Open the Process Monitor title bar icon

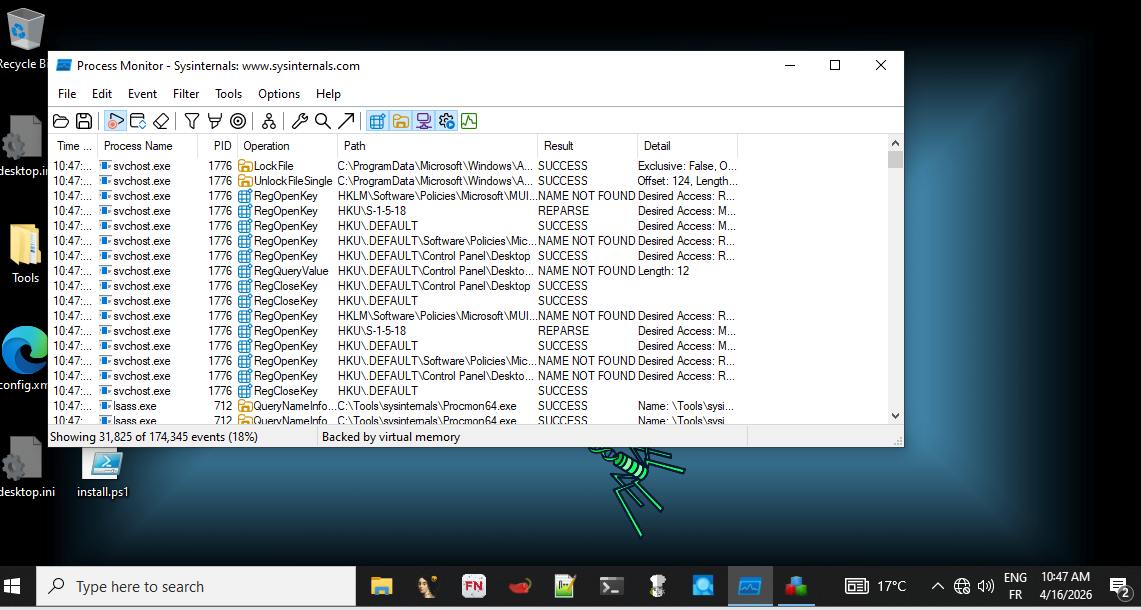click(x=64, y=66)
